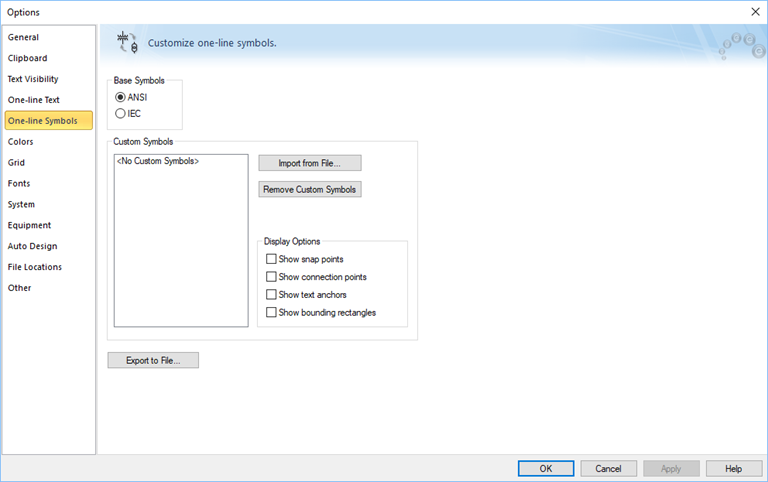Select the No Custom Symbols list entry
Screen dimensions: 768x482
[158, 161]
